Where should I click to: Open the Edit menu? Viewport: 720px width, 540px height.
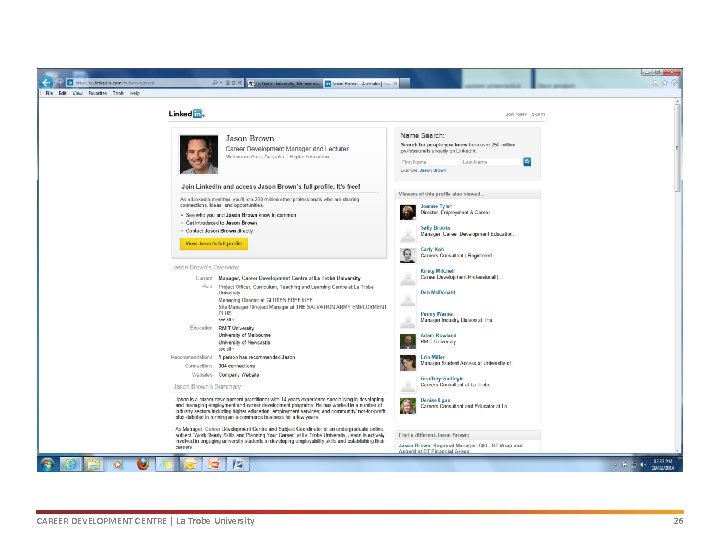click(62, 93)
